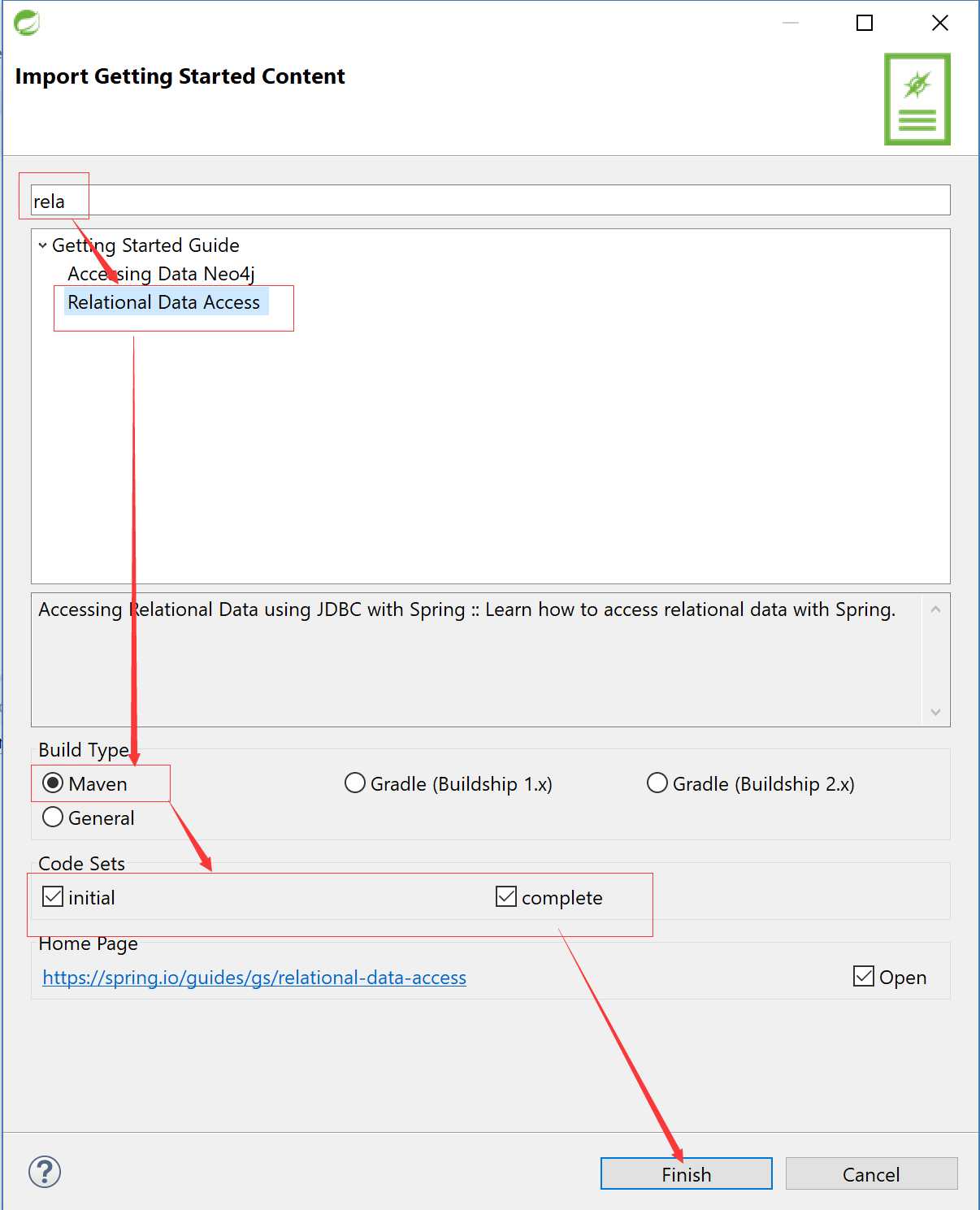Open the spring.io relational-data-access guide link

click(254, 978)
